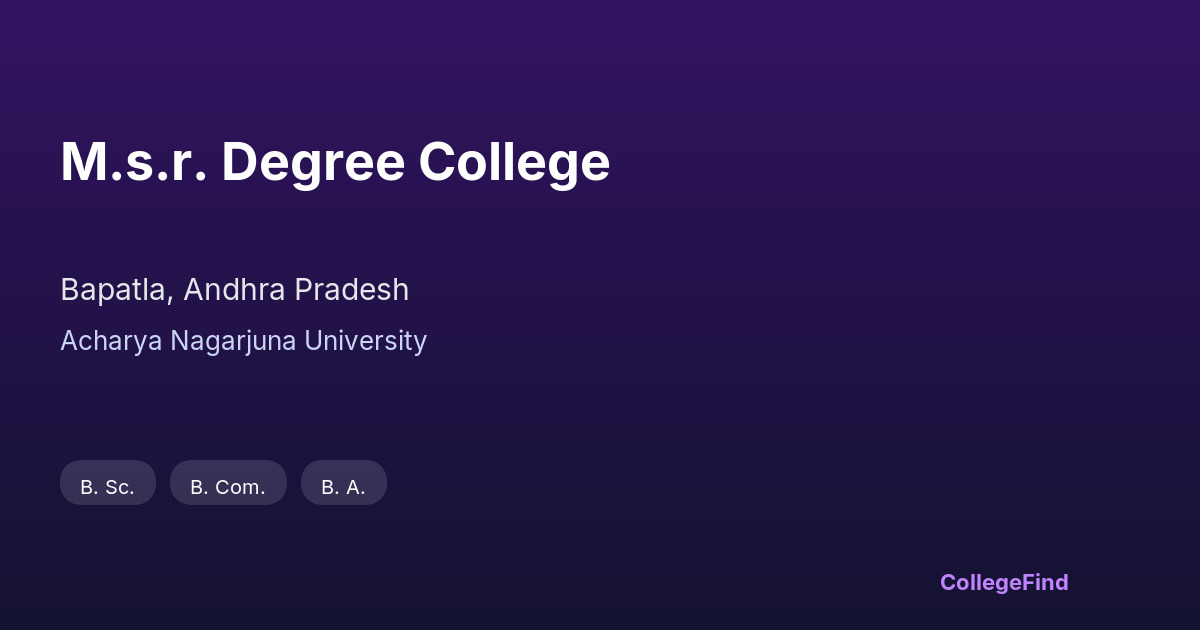Click the "A." text inside the last tag
The height and width of the screenshot is (630, 1200).
354,488
